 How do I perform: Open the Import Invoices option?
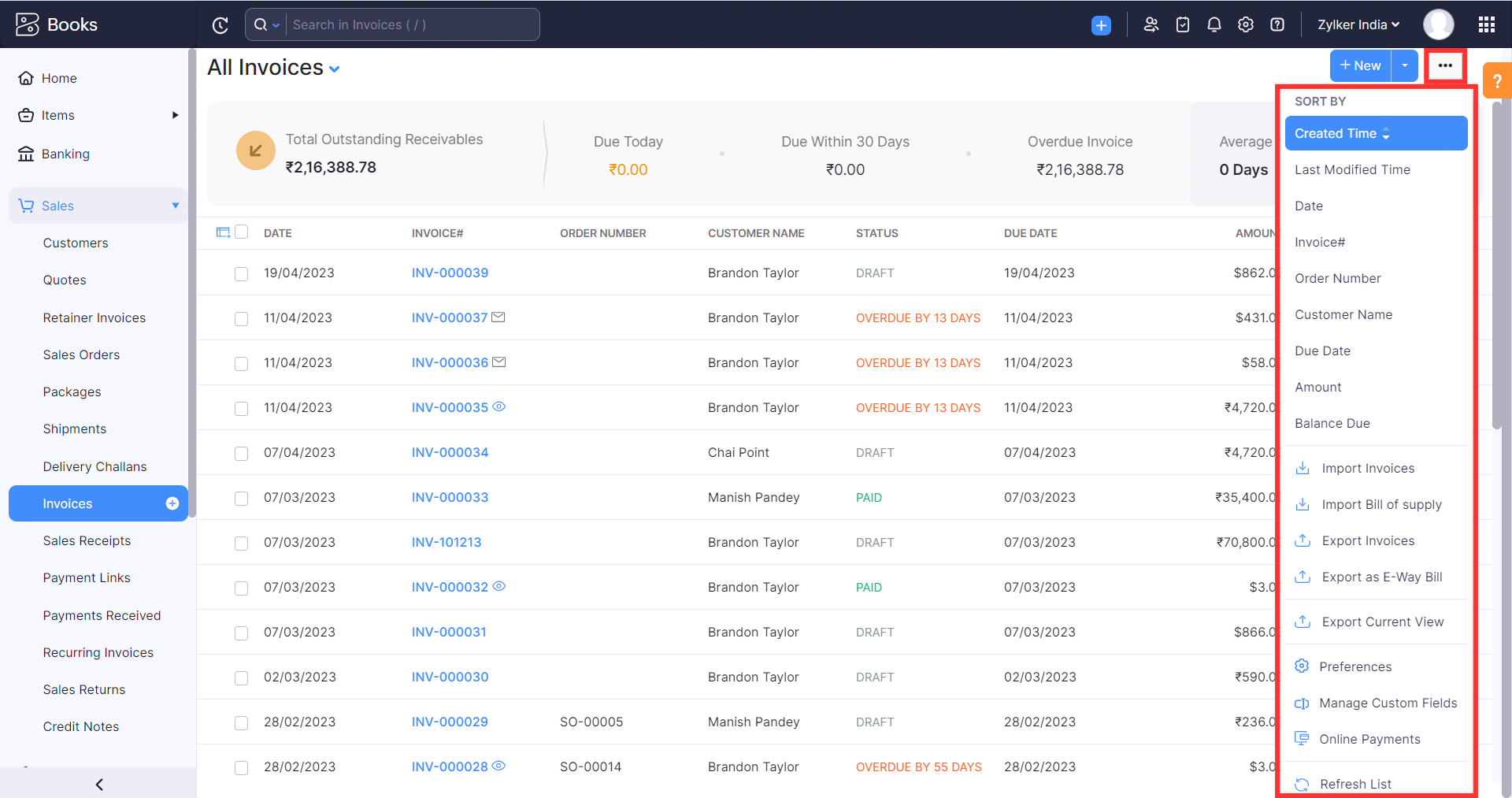point(1368,468)
